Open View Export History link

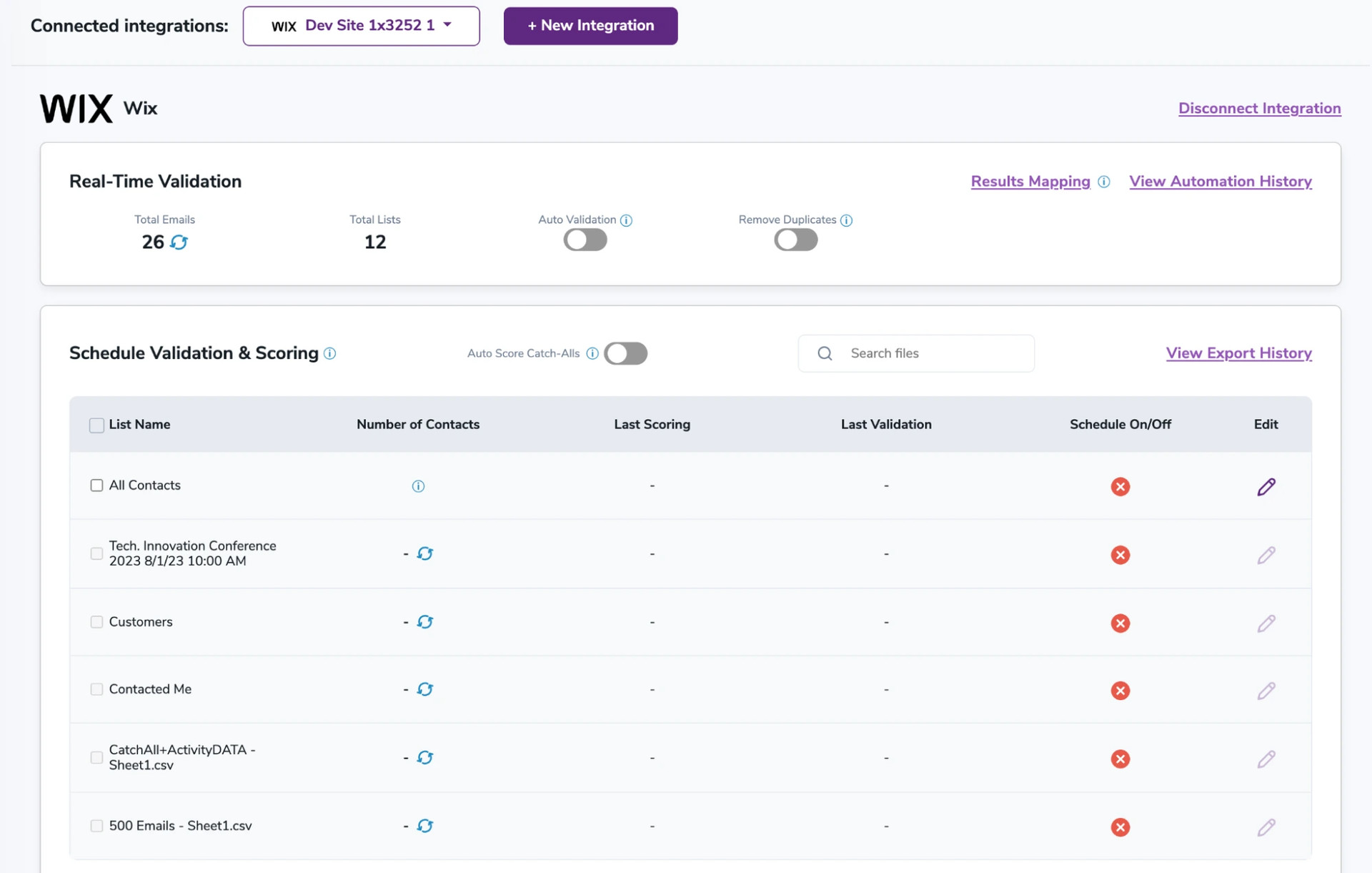point(1238,353)
